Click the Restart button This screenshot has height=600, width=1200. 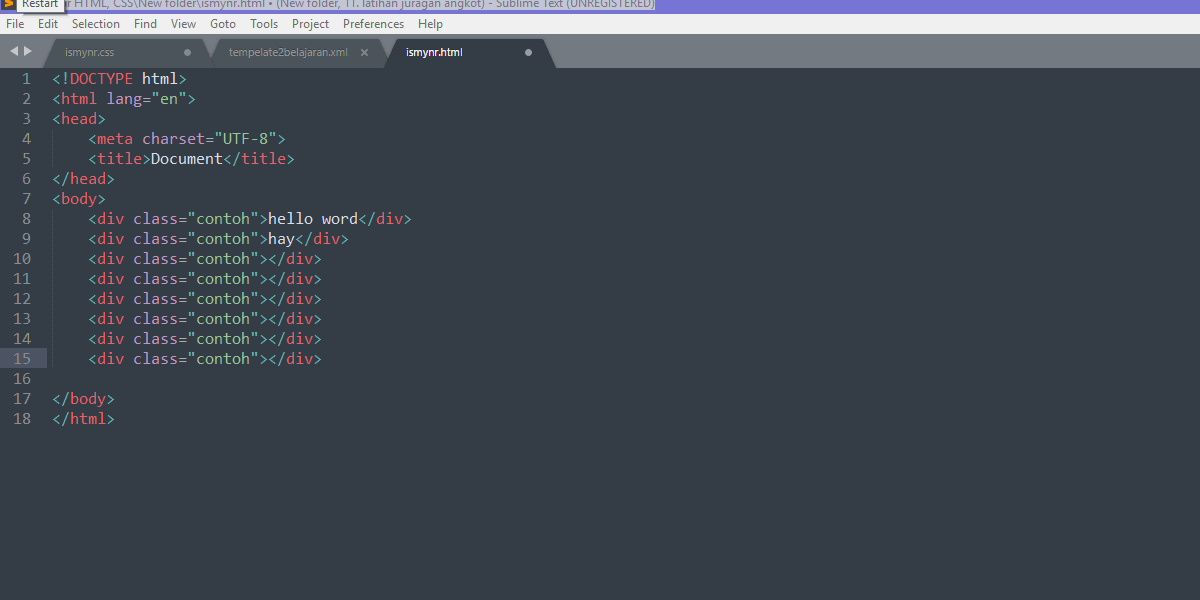tap(39, 4)
